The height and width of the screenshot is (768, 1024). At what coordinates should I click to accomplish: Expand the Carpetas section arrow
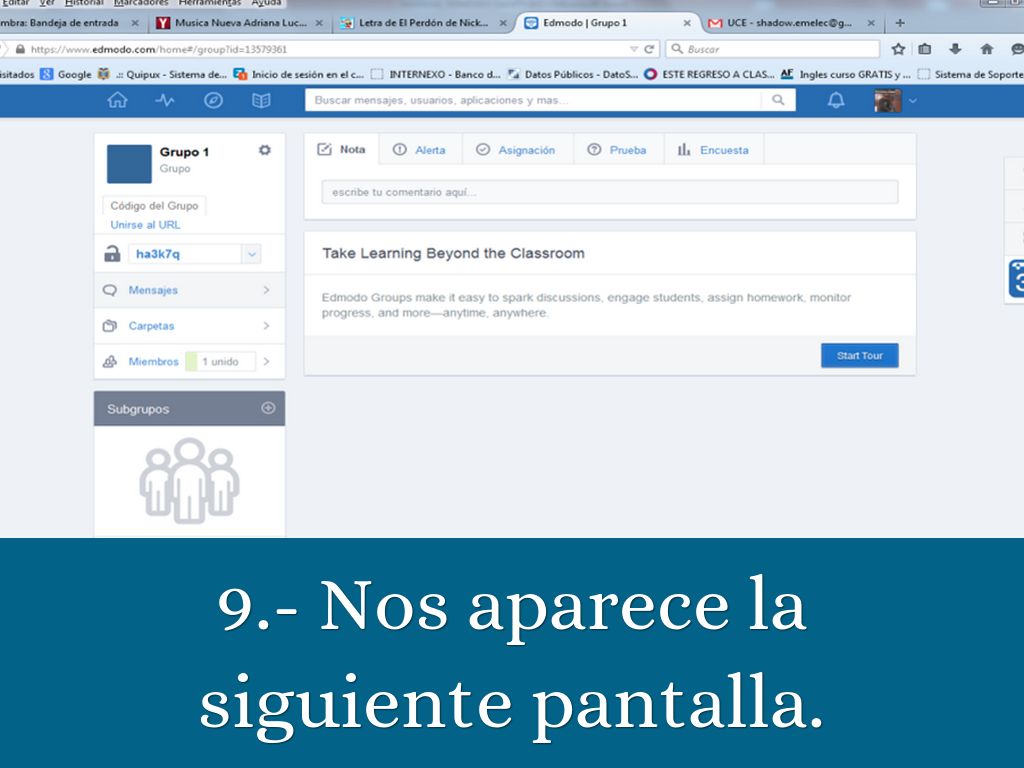click(266, 326)
